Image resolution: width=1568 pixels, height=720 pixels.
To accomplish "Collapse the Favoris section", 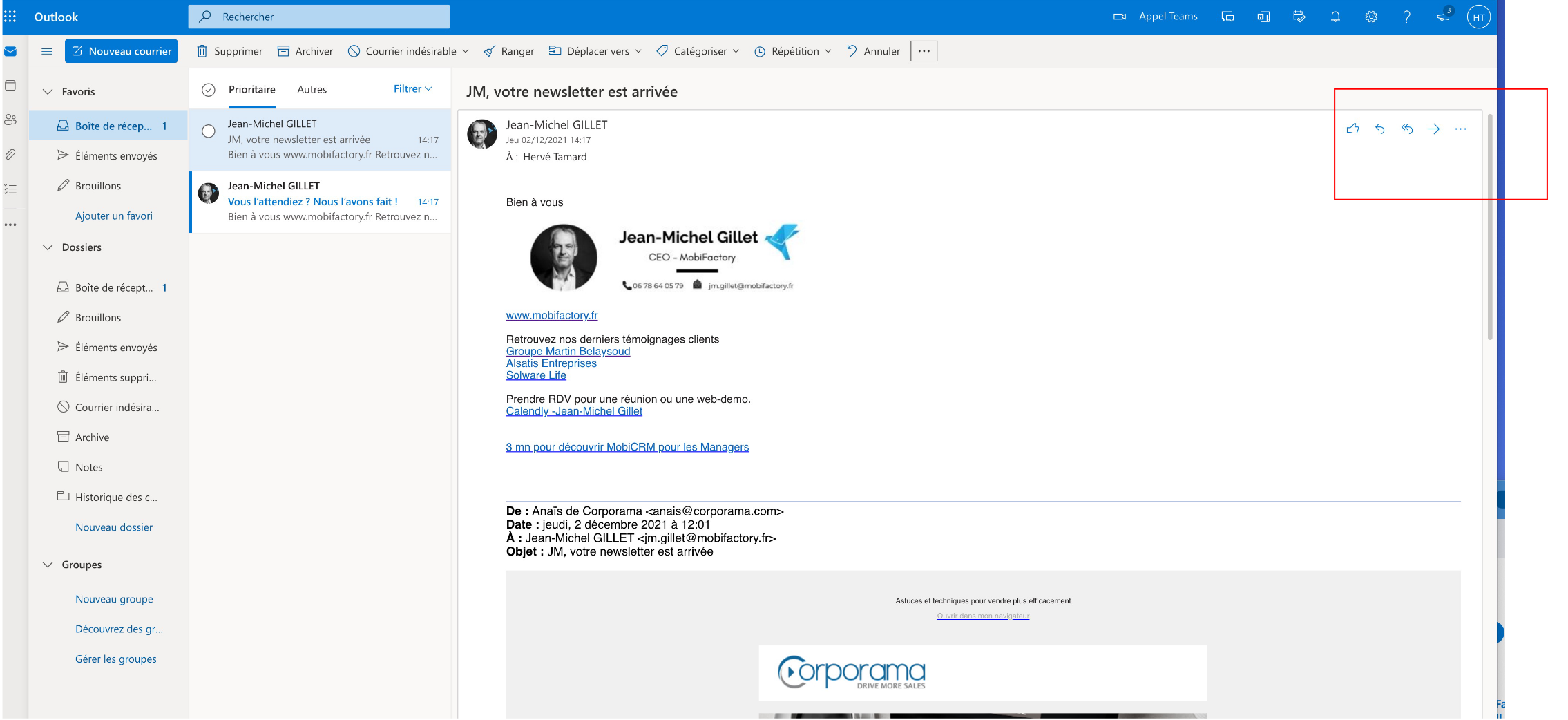I will pos(48,91).
